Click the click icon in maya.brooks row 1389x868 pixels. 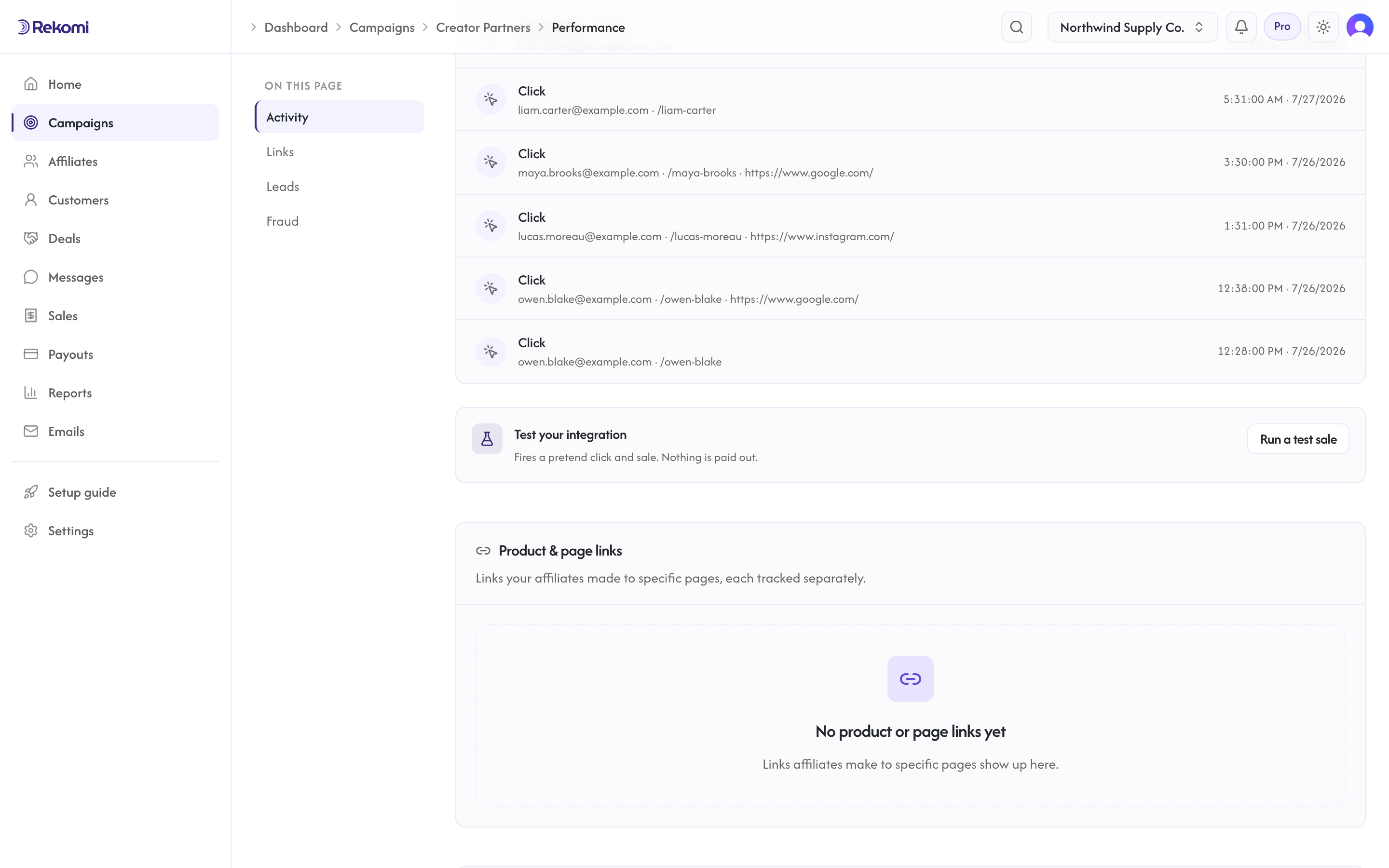tap(491, 162)
